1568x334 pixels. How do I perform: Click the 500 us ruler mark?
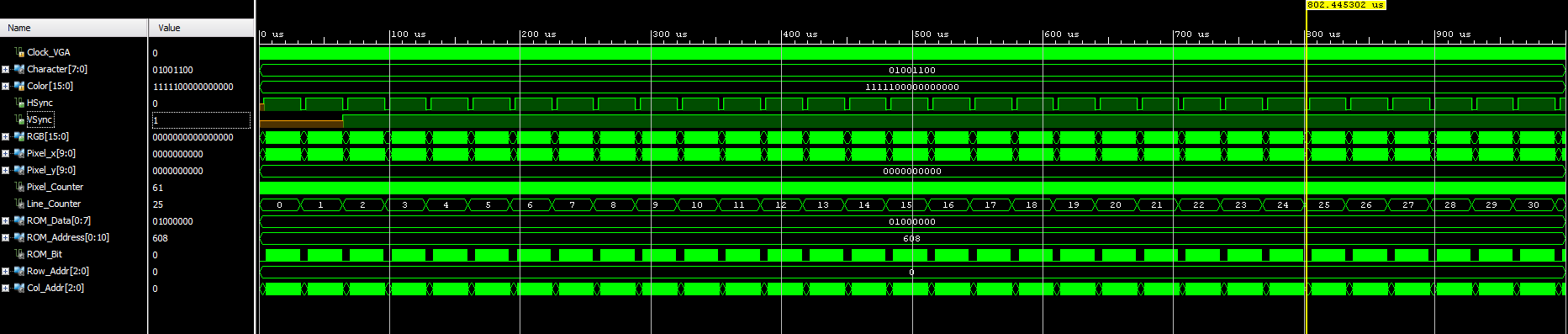932,34
